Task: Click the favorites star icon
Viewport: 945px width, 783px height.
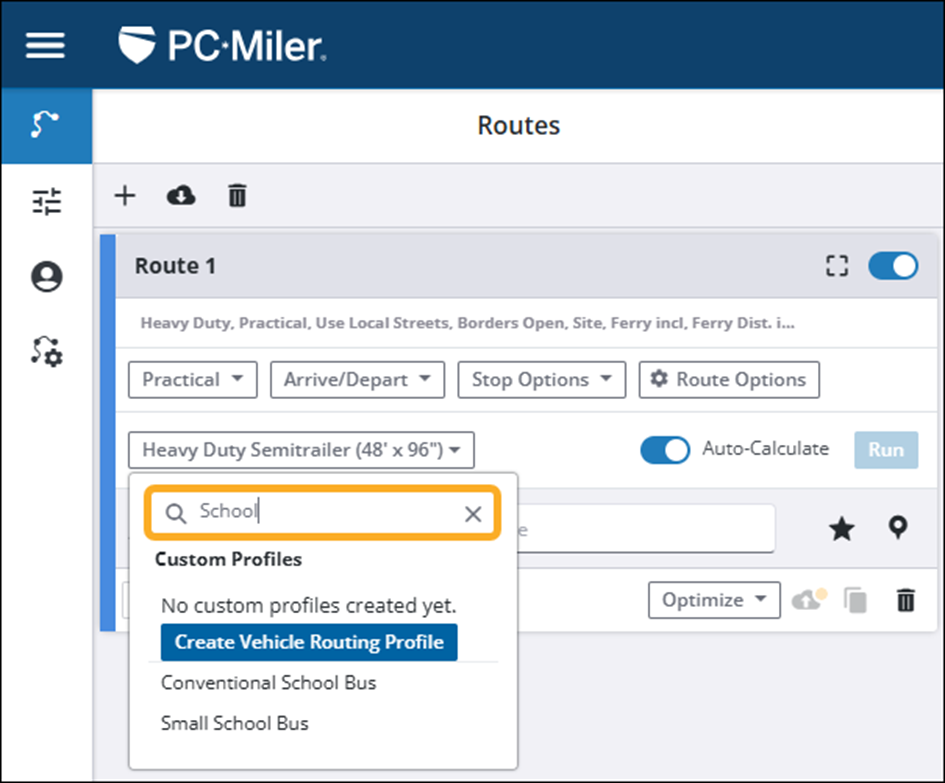Action: (841, 529)
